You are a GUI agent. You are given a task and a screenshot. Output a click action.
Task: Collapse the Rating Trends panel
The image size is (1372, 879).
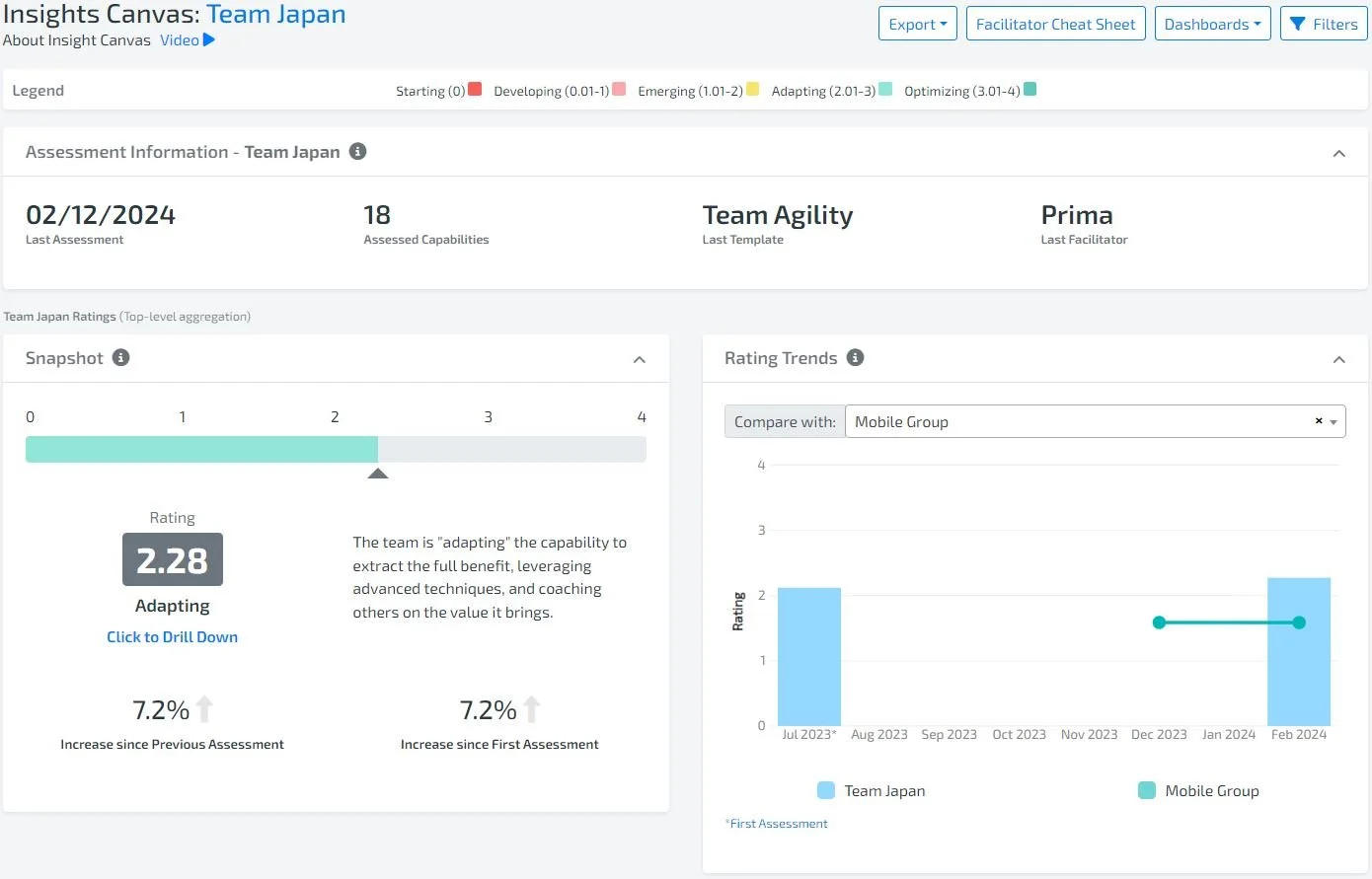[1338, 359]
